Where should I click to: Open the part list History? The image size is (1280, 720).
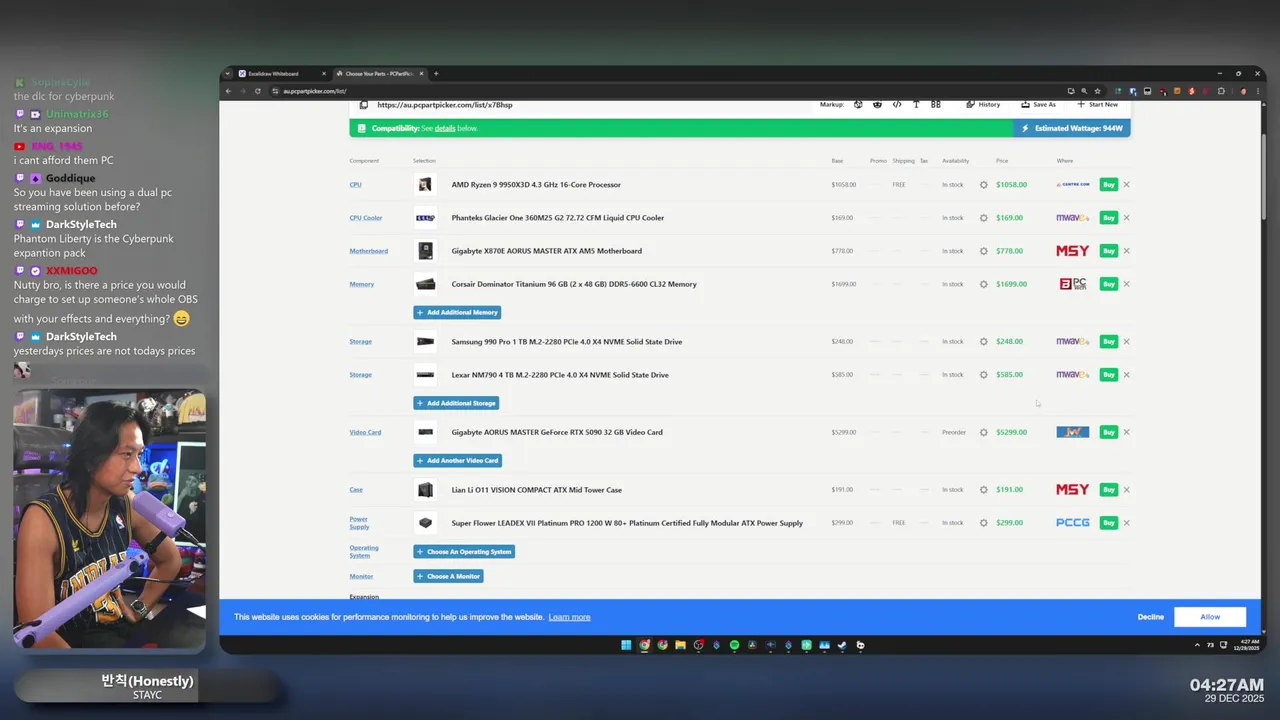983,104
